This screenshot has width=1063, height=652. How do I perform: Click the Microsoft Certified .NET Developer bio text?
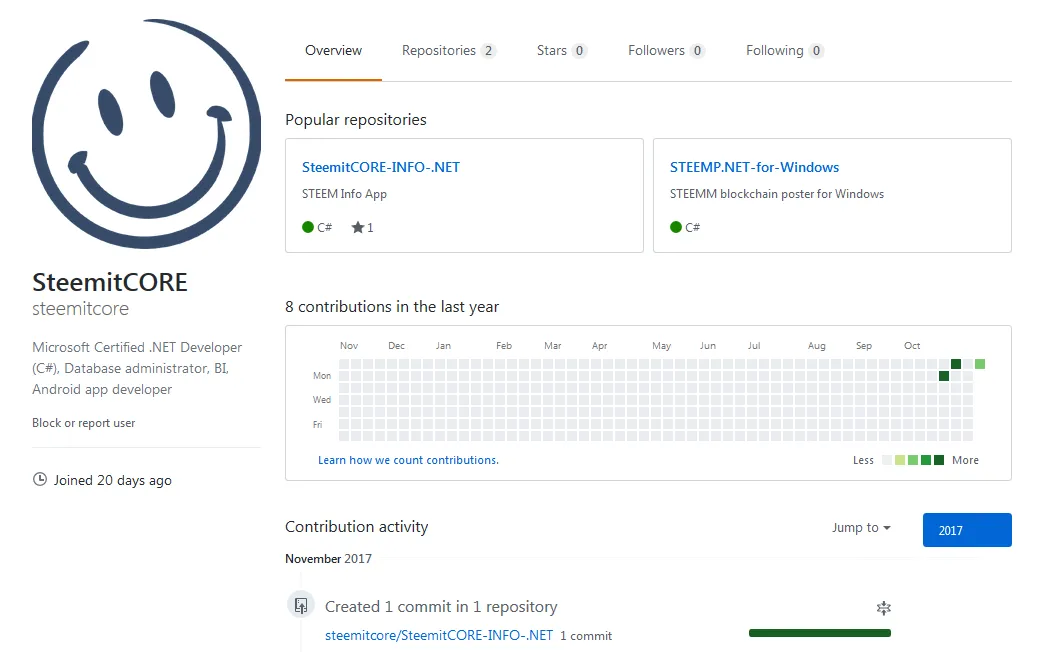click(x=137, y=368)
